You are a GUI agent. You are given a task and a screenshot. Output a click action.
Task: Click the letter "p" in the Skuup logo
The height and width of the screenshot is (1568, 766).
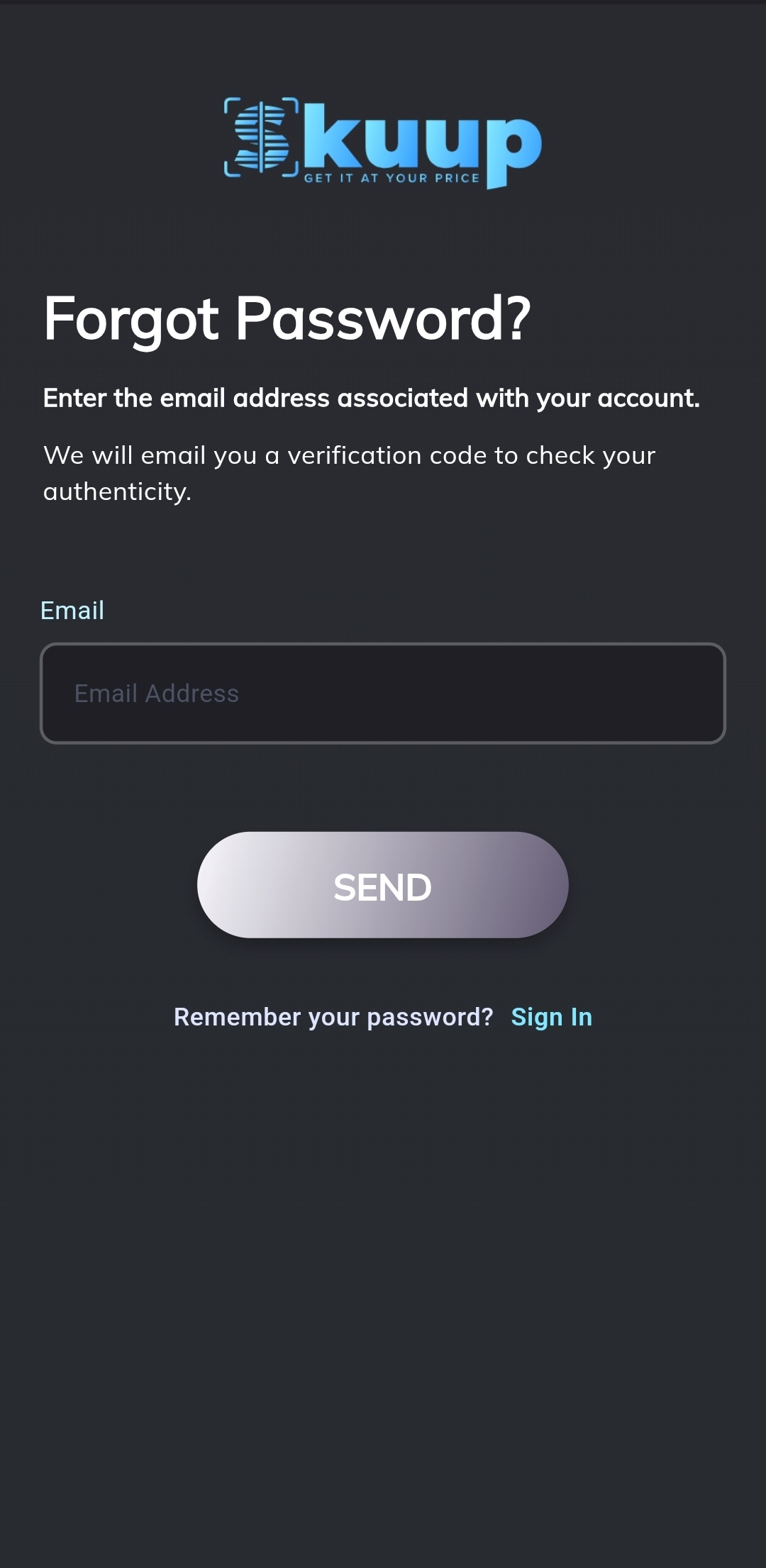pos(512,149)
